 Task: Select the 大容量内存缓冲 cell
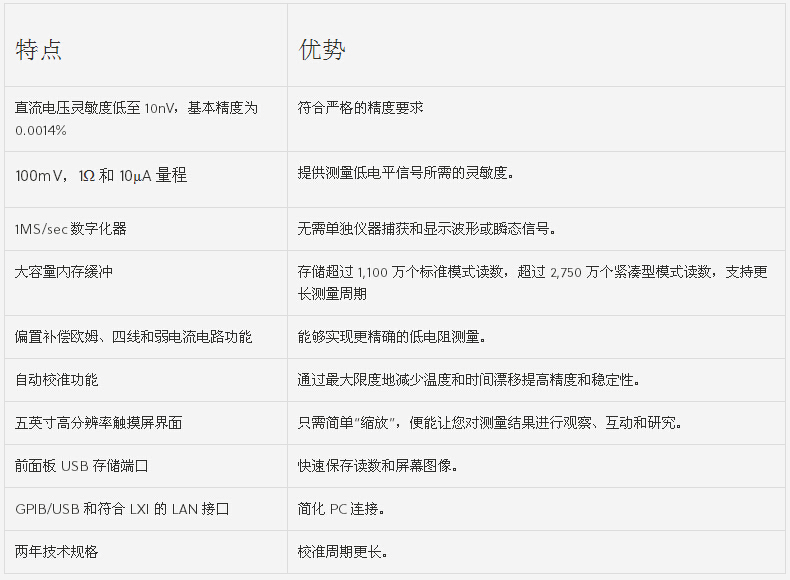(64, 271)
